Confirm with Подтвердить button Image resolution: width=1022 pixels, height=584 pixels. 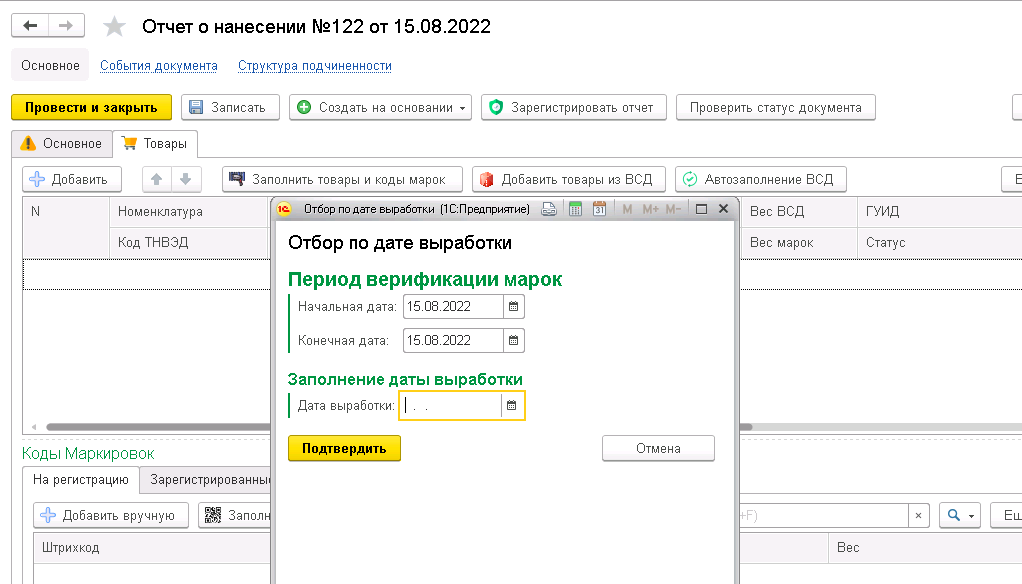[x=344, y=448]
